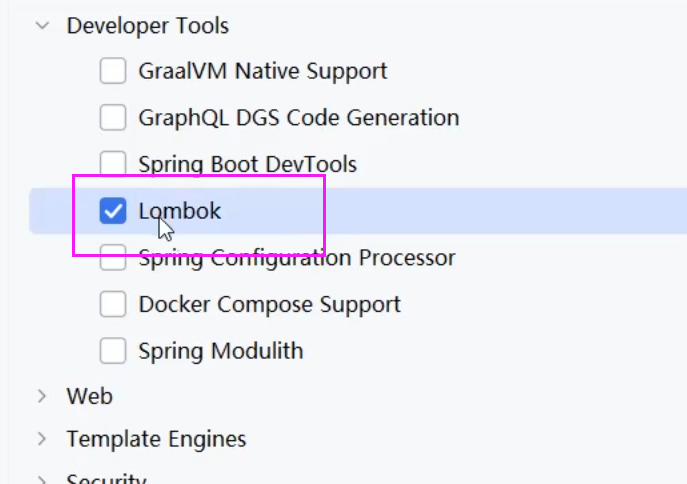Expand the Security category arrow
This screenshot has width=687, height=484.
point(42,479)
